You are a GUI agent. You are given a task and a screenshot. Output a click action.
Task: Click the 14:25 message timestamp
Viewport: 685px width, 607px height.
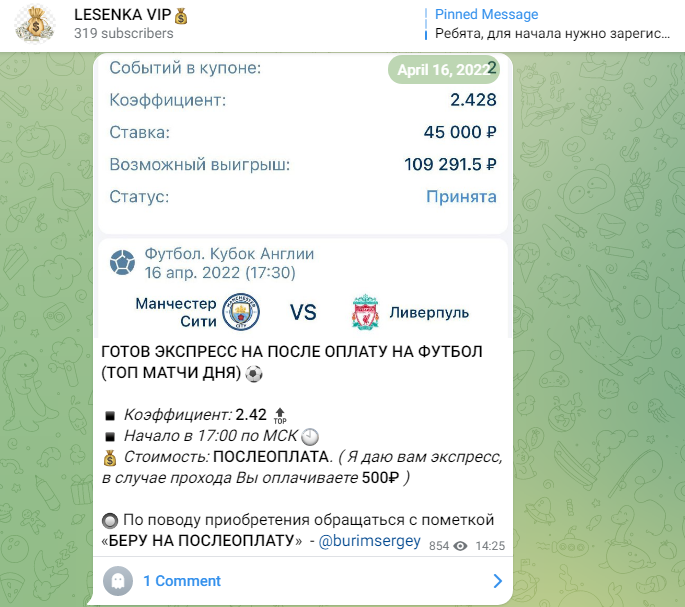click(490, 546)
